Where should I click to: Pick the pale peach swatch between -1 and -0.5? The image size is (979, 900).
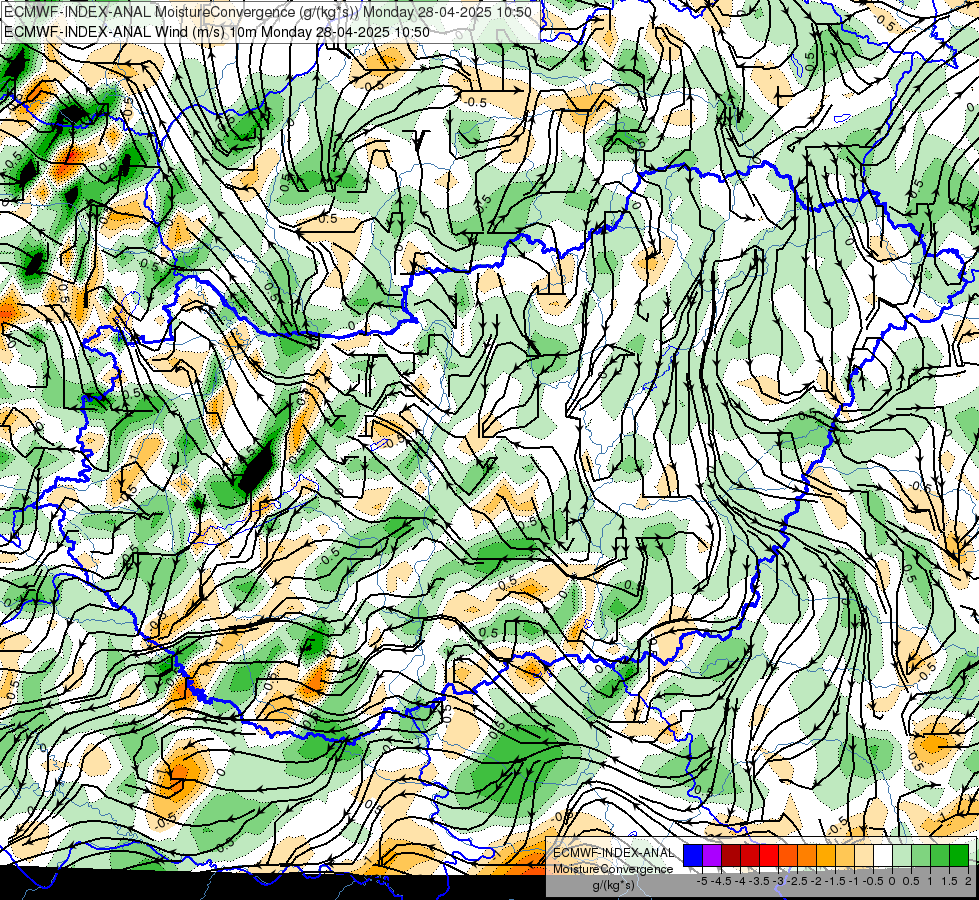[864, 856]
